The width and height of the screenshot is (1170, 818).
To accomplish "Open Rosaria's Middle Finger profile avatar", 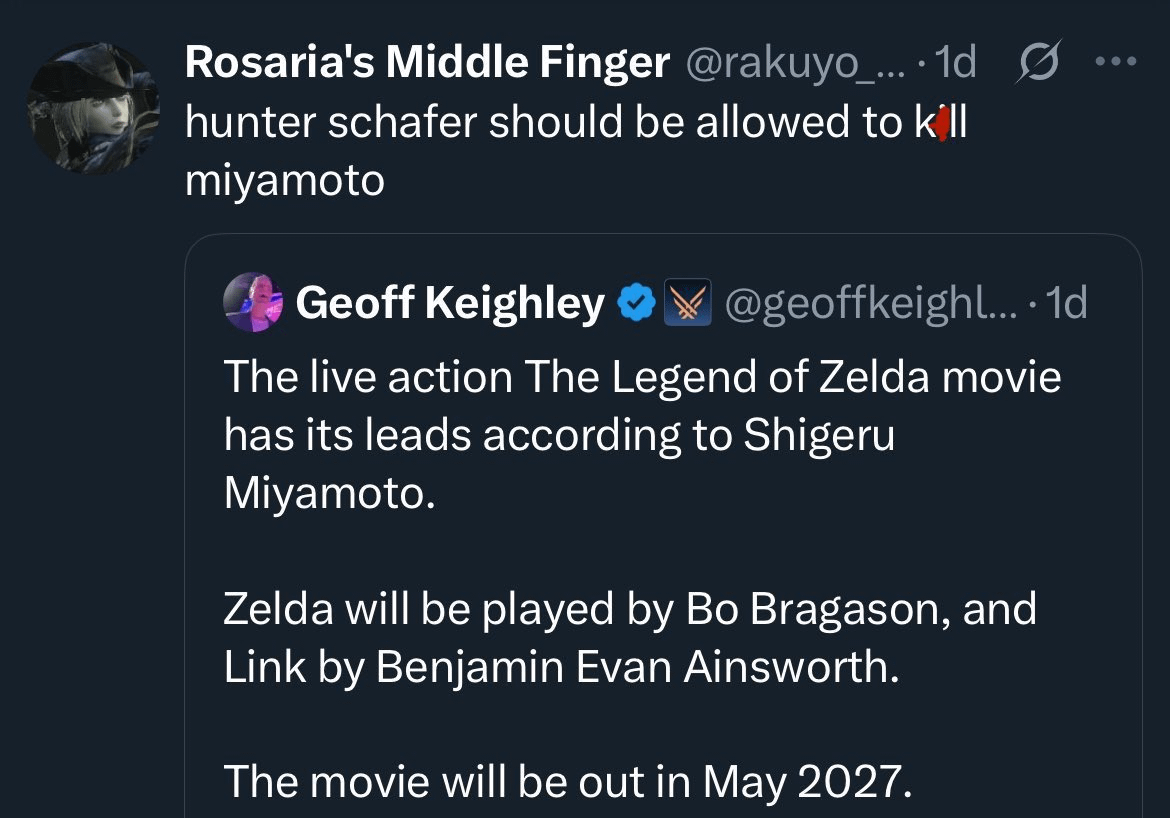I will (x=93, y=108).
